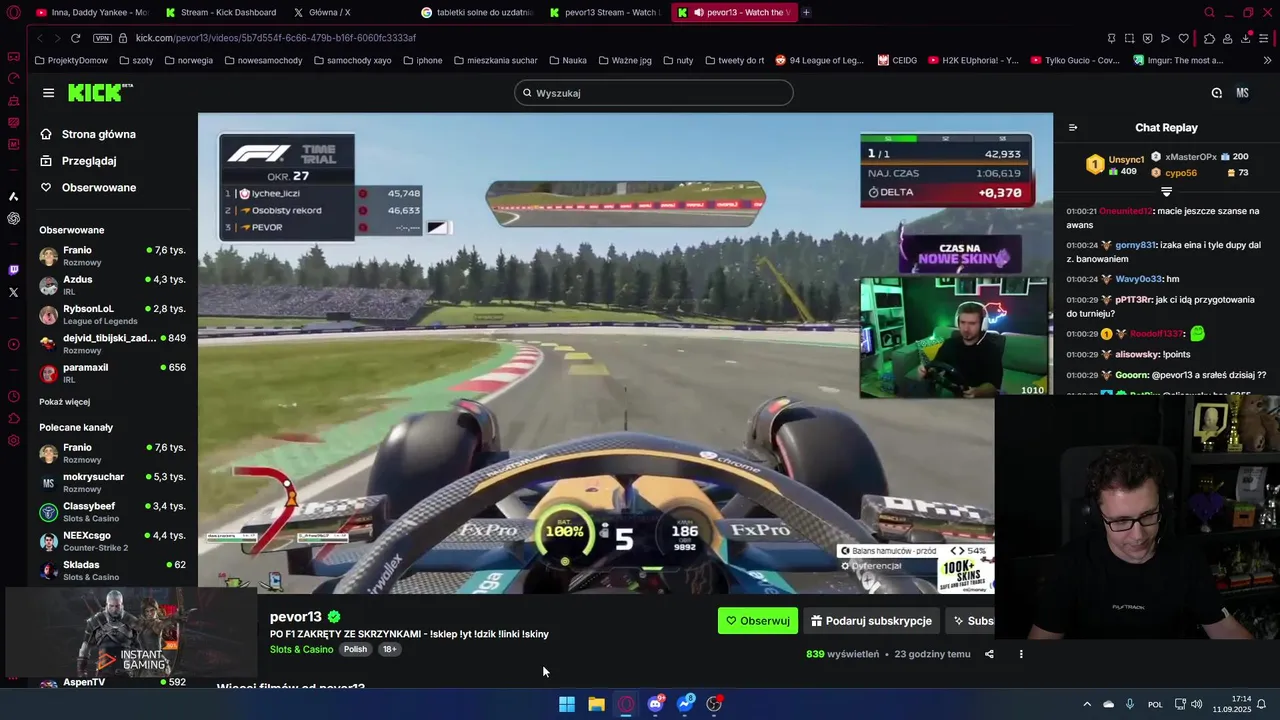Switch to Stream - Kick Dashboard tab
The width and height of the screenshot is (1280, 720).
220,12
